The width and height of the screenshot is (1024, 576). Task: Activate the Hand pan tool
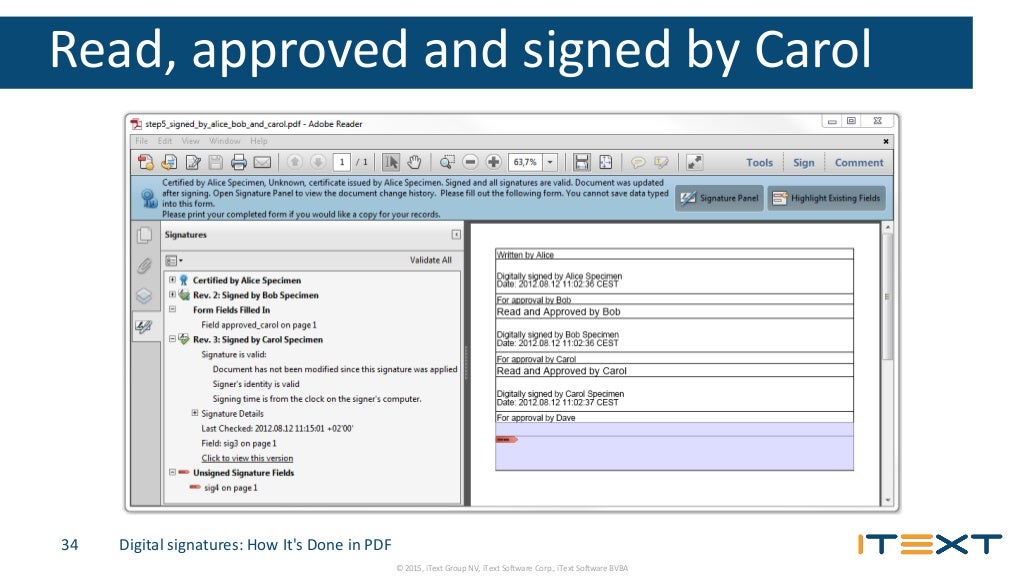(x=414, y=162)
